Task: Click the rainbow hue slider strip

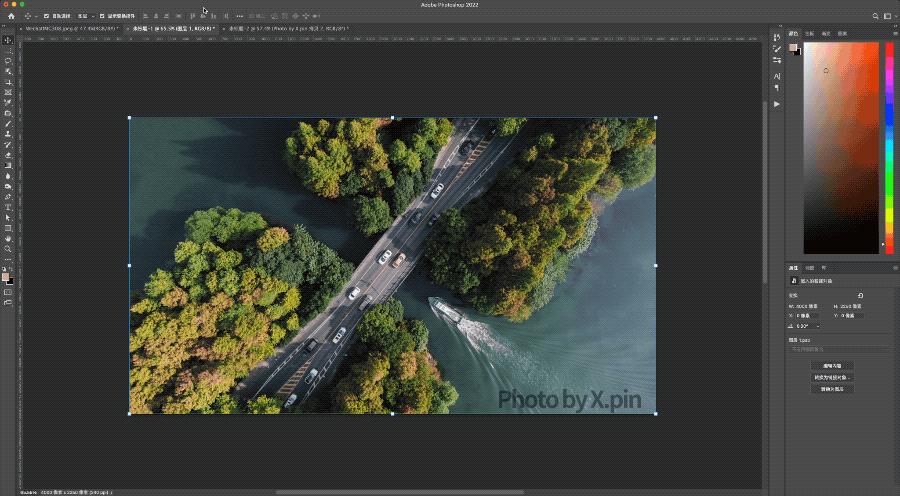Action: (x=888, y=145)
